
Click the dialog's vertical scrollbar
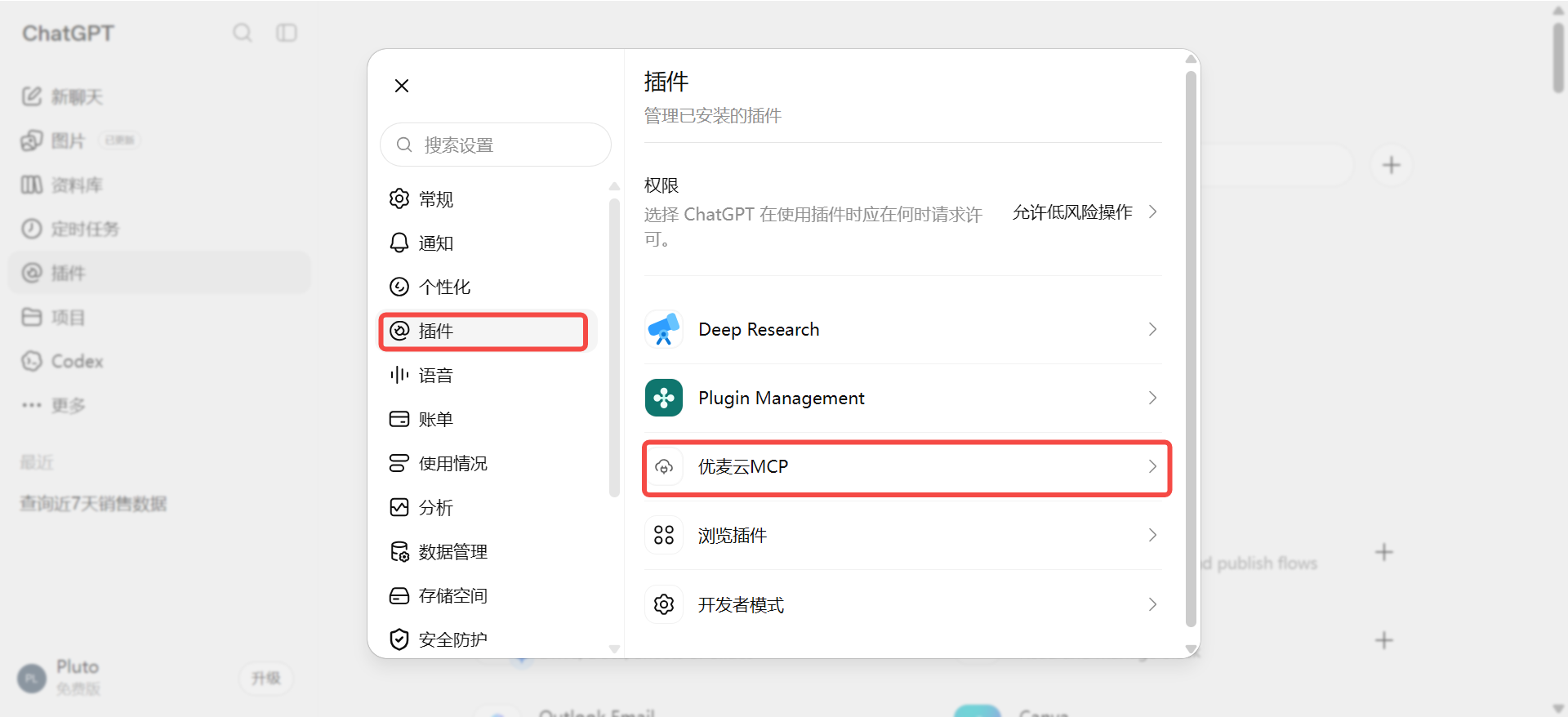point(1191,349)
